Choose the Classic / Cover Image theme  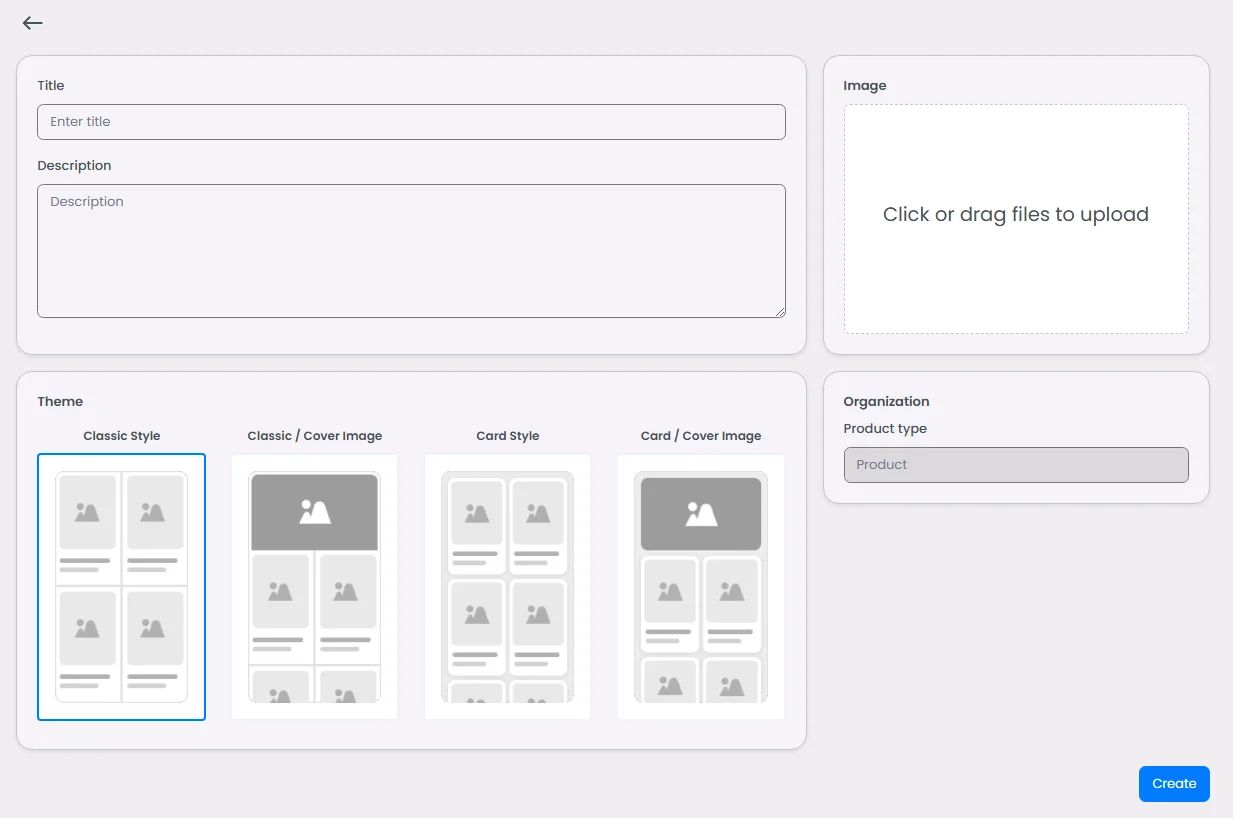tap(314, 587)
